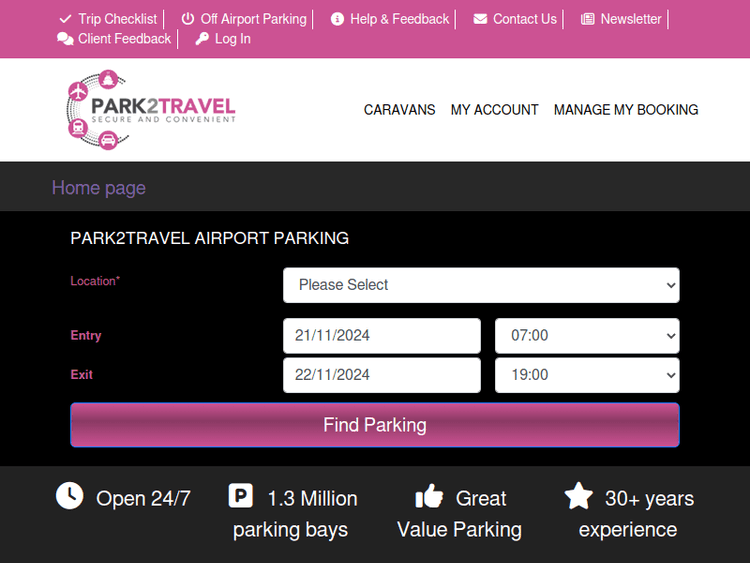Open the MY ACCOUNT menu item
Screen dimensions: 750x563
(x=495, y=110)
